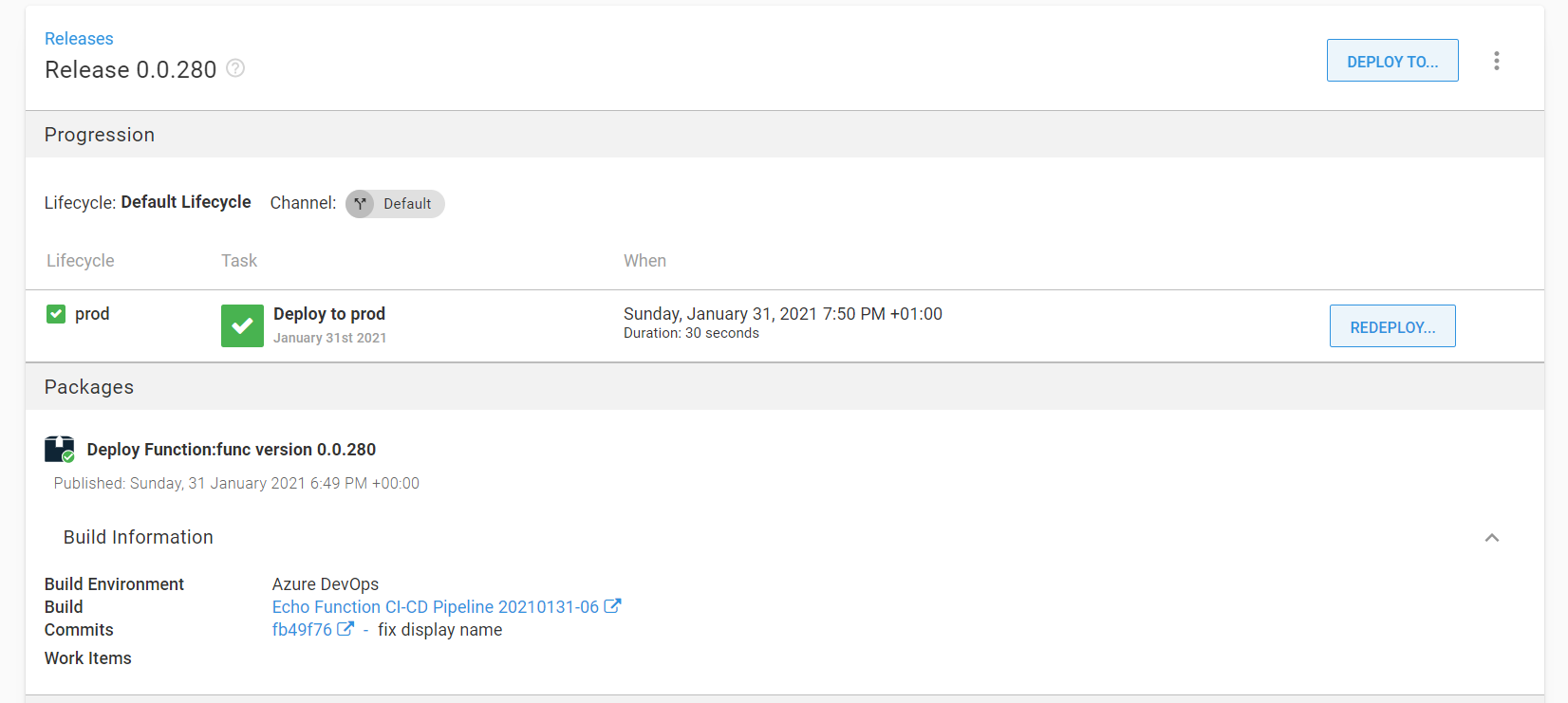Click the channel branch icon in Default chip
The height and width of the screenshot is (703, 1568).
360,204
